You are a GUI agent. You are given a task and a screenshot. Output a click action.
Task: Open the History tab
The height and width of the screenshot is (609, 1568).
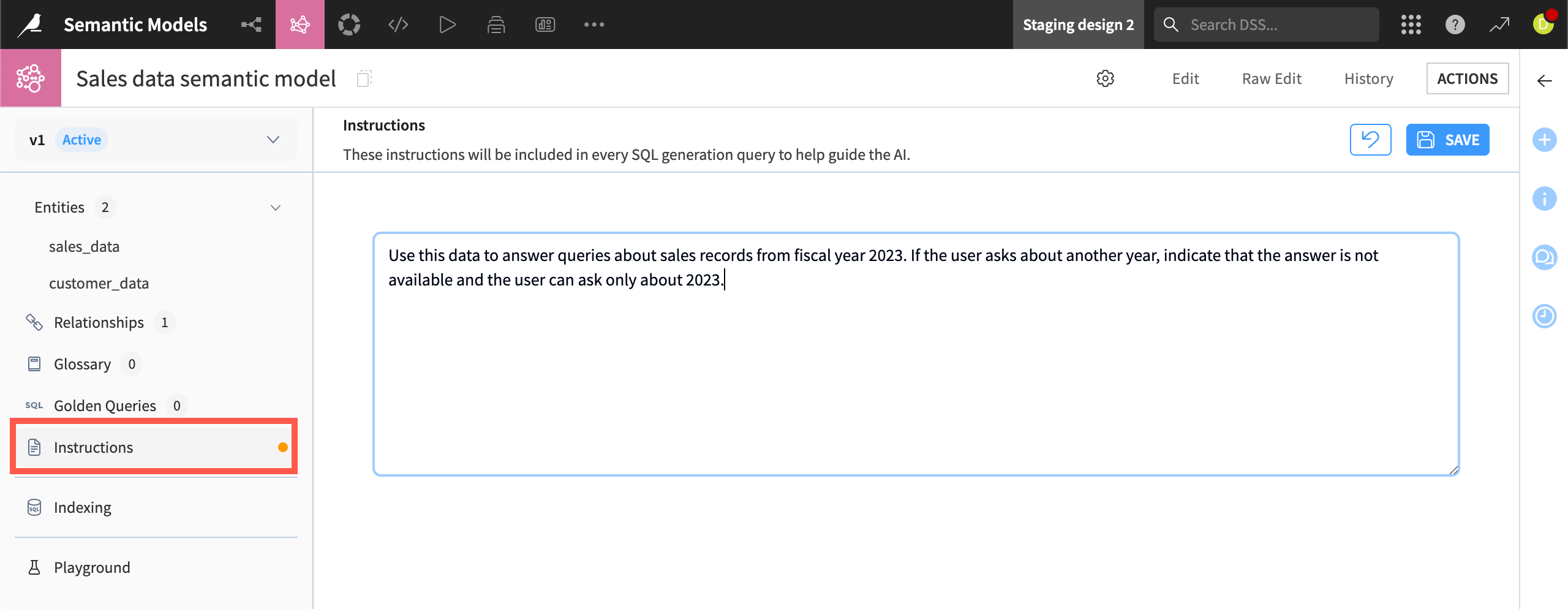1368,78
